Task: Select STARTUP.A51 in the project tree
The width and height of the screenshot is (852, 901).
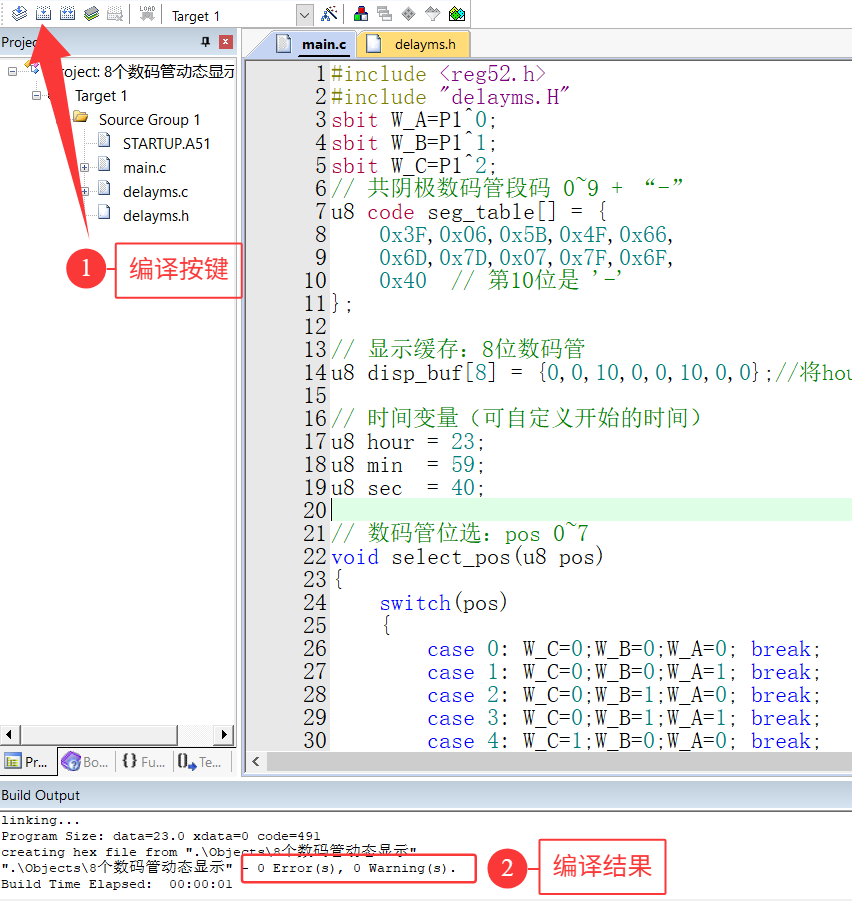Action: (x=166, y=144)
